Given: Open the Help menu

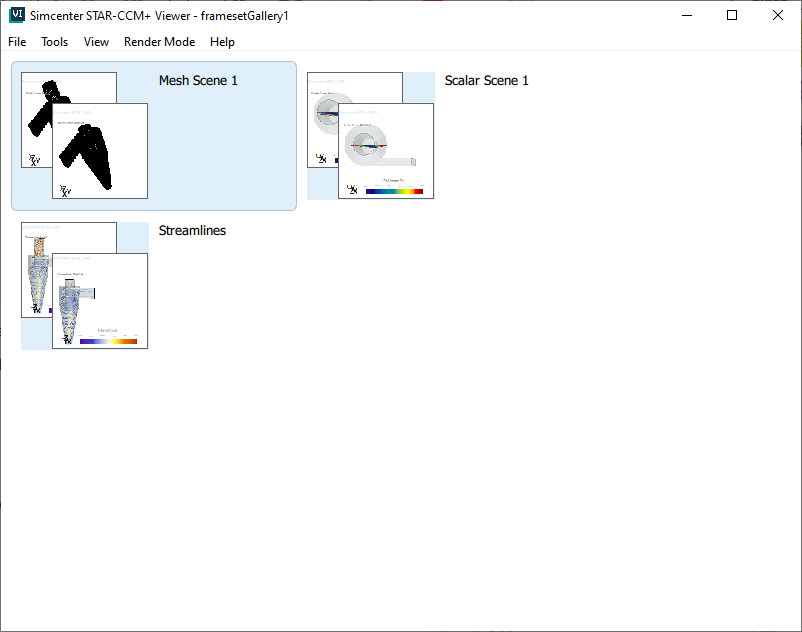Looking at the screenshot, I should [x=222, y=42].
